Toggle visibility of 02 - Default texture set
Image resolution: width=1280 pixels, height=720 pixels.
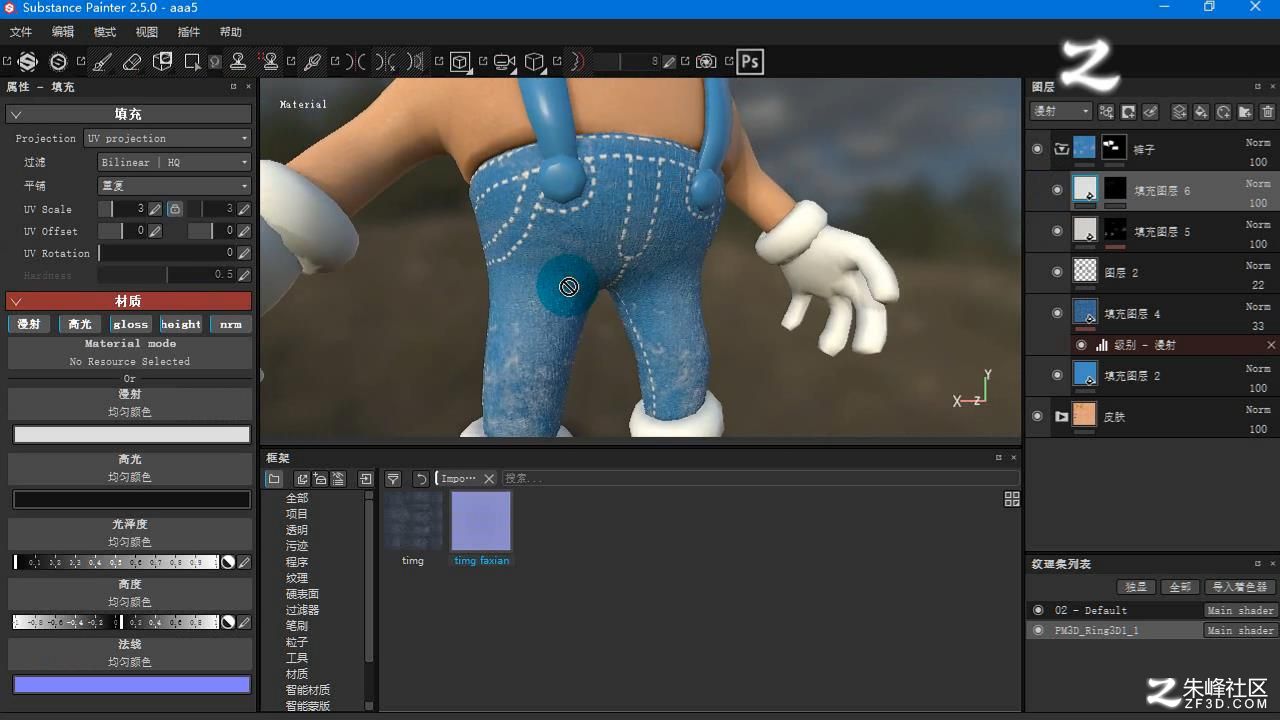1037,610
